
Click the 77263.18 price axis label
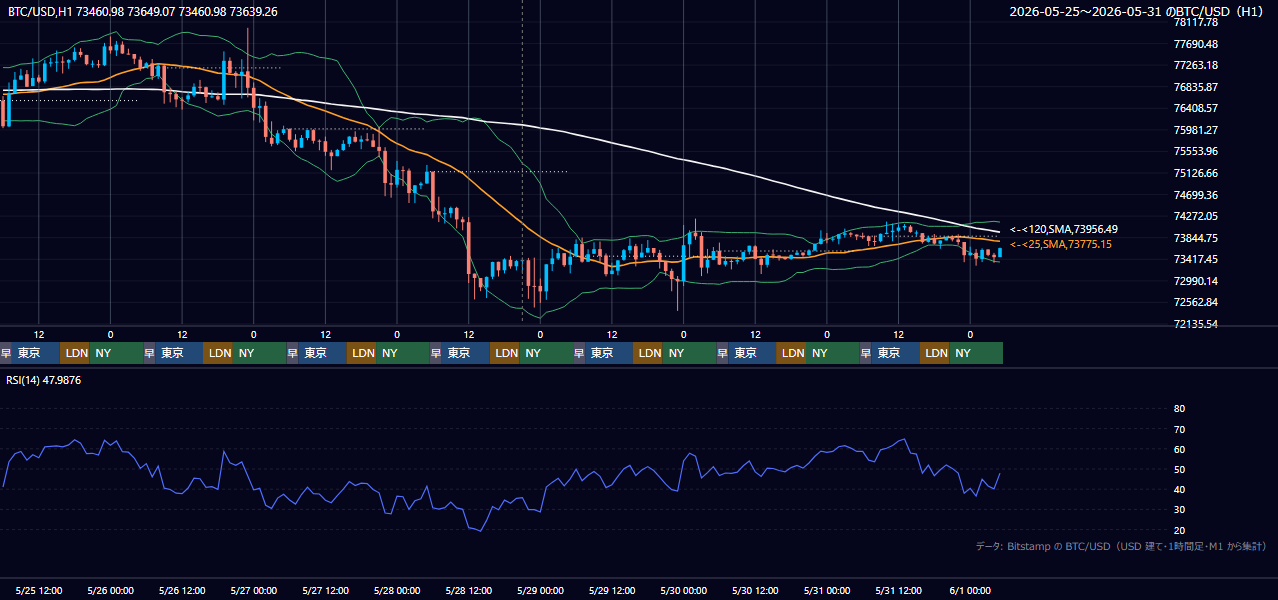[x=1196, y=65]
